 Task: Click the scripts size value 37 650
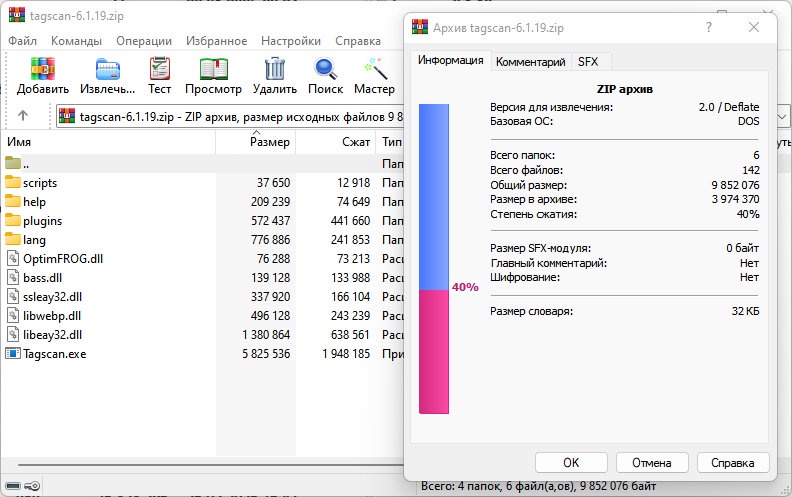[x=273, y=182]
